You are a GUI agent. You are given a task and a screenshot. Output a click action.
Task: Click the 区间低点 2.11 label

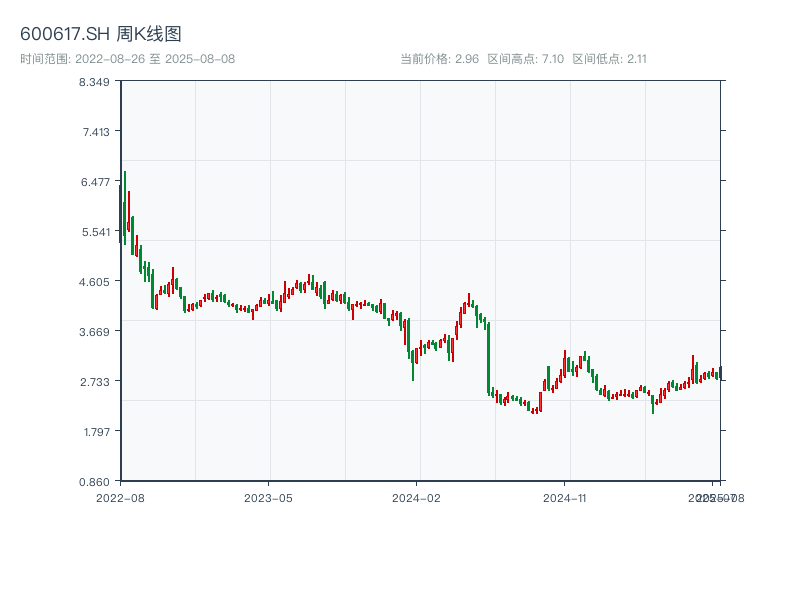pyautogui.click(x=609, y=59)
